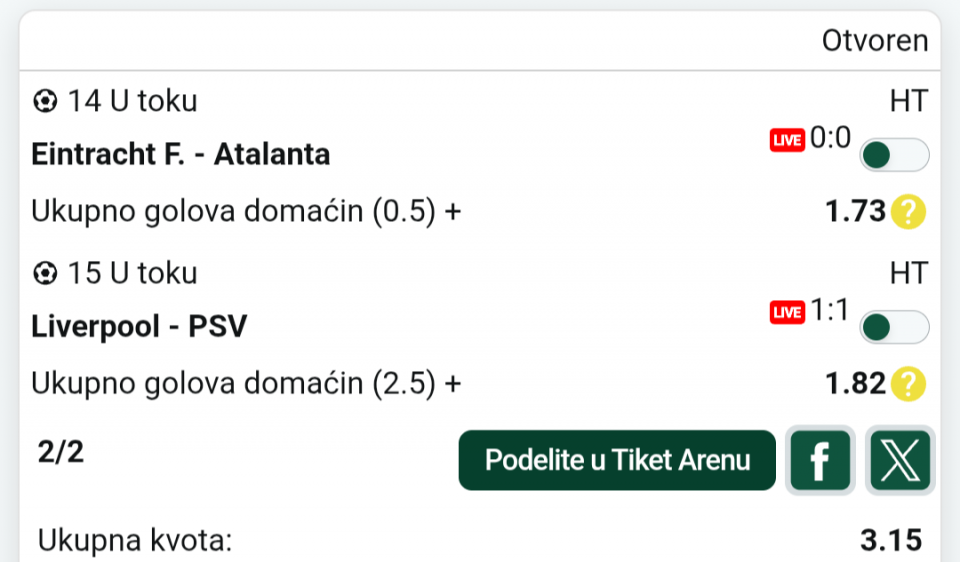Open the Eintracht F. - Atalanta match

(181, 155)
